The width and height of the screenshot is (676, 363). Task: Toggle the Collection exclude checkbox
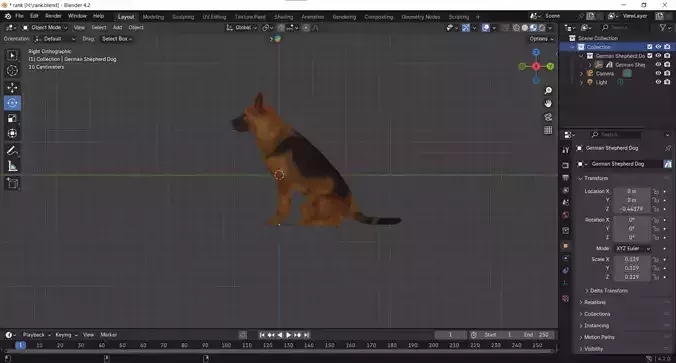(x=650, y=47)
